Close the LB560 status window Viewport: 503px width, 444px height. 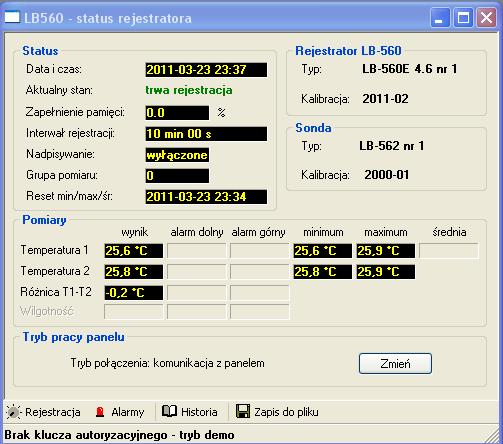pyautogui.click(x=486, y=17)
